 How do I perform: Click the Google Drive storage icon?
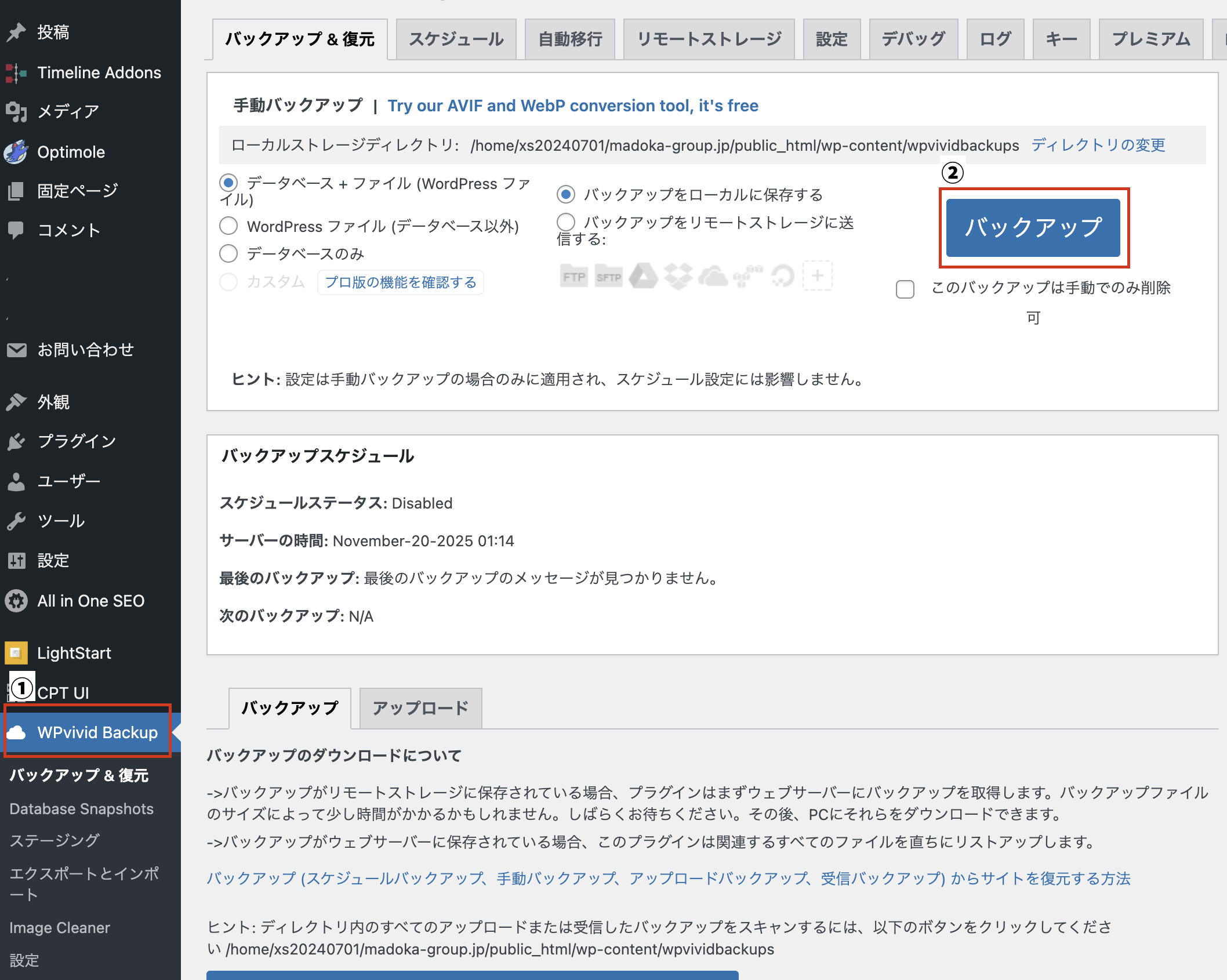644,277
